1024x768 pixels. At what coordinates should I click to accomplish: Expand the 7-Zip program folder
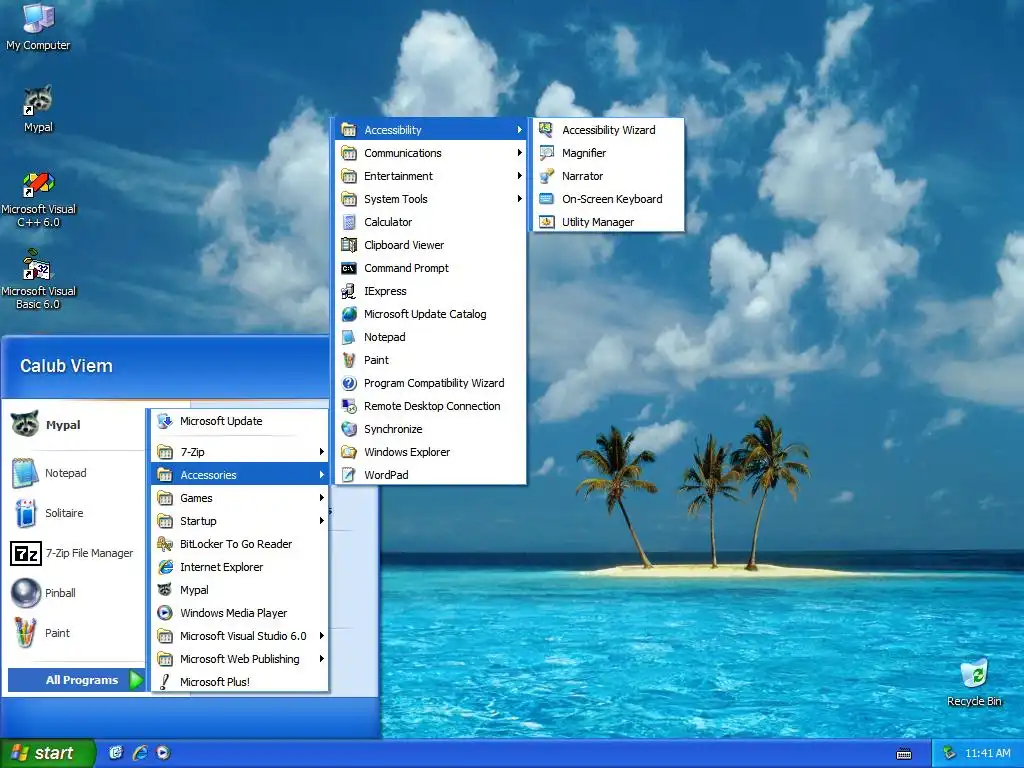[240, 452]
